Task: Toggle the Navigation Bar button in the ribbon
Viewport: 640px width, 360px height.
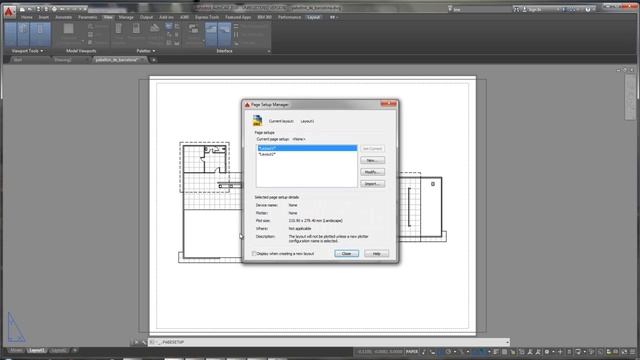Action: pyautogui.click(x=40, y=34)
